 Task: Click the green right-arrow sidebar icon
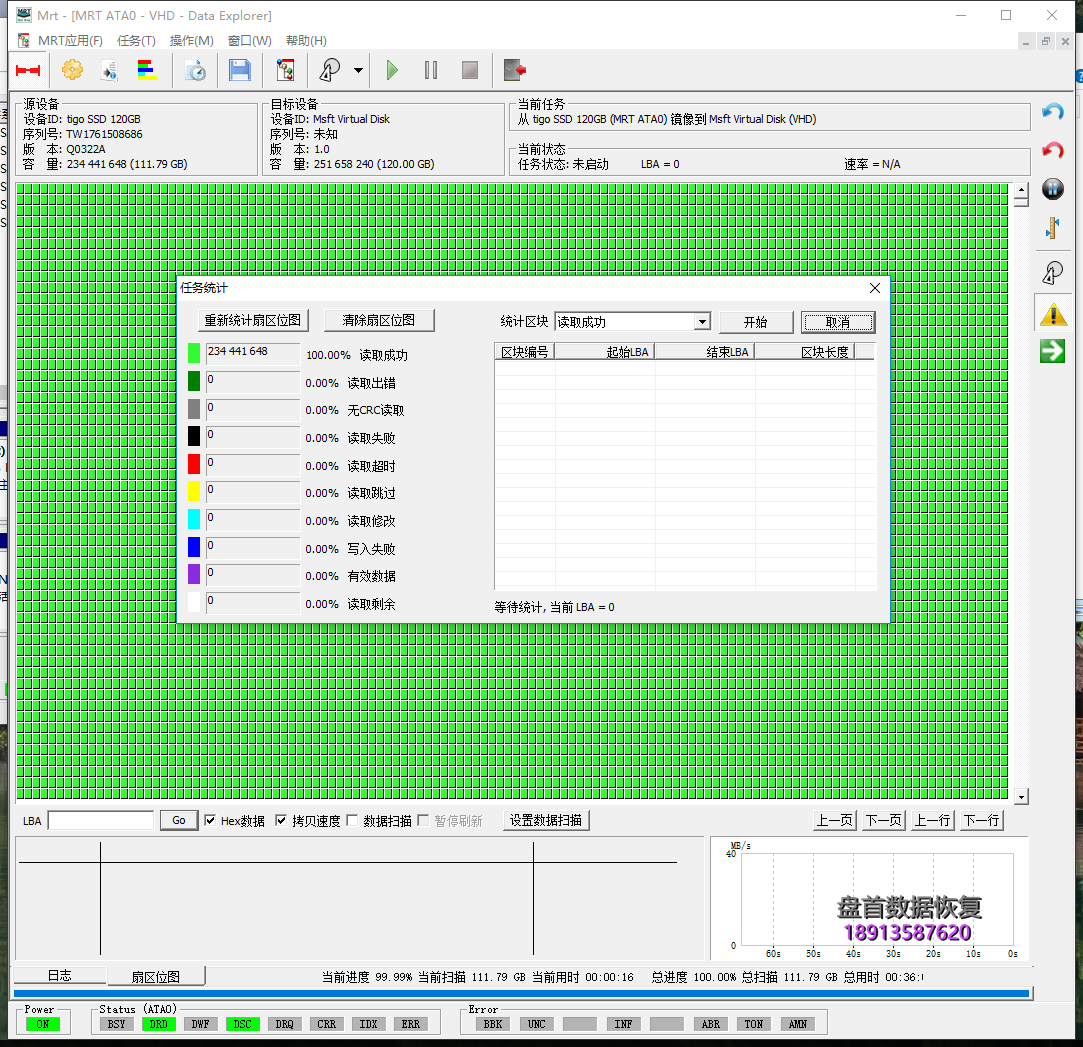click(x=1052, y=351)
